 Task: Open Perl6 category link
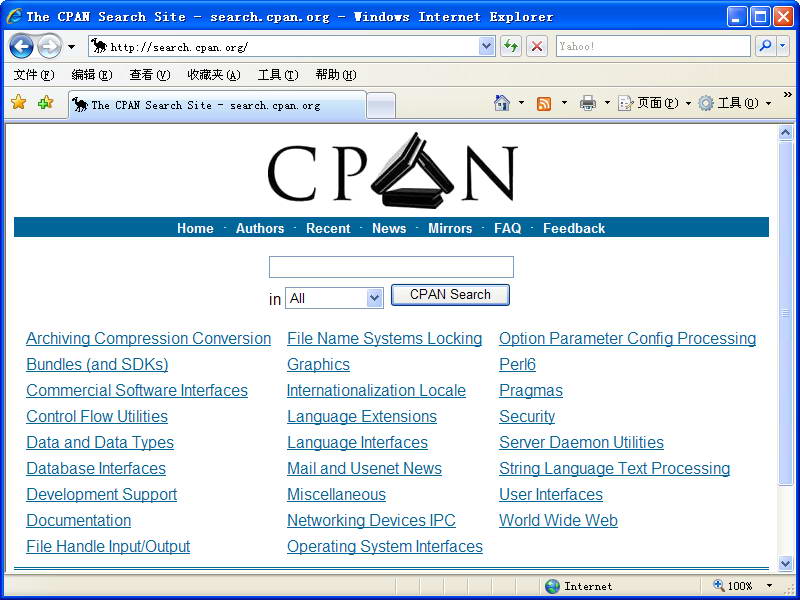tap(517, 364)
